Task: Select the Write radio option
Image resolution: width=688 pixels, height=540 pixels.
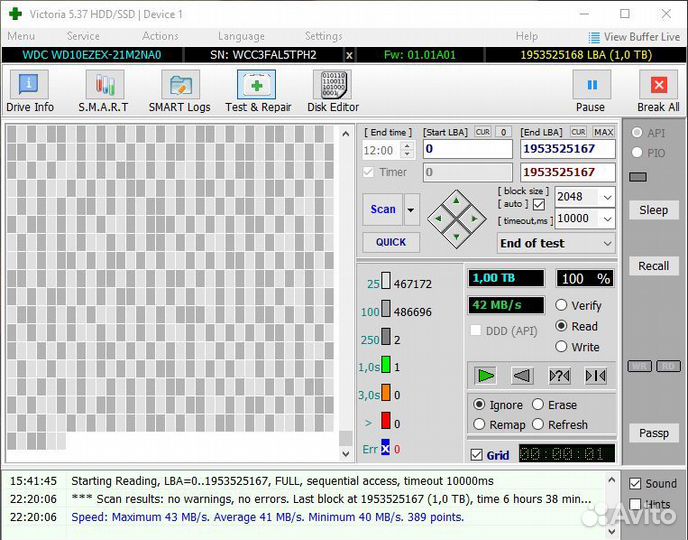Action: click(x=562, y=347)
